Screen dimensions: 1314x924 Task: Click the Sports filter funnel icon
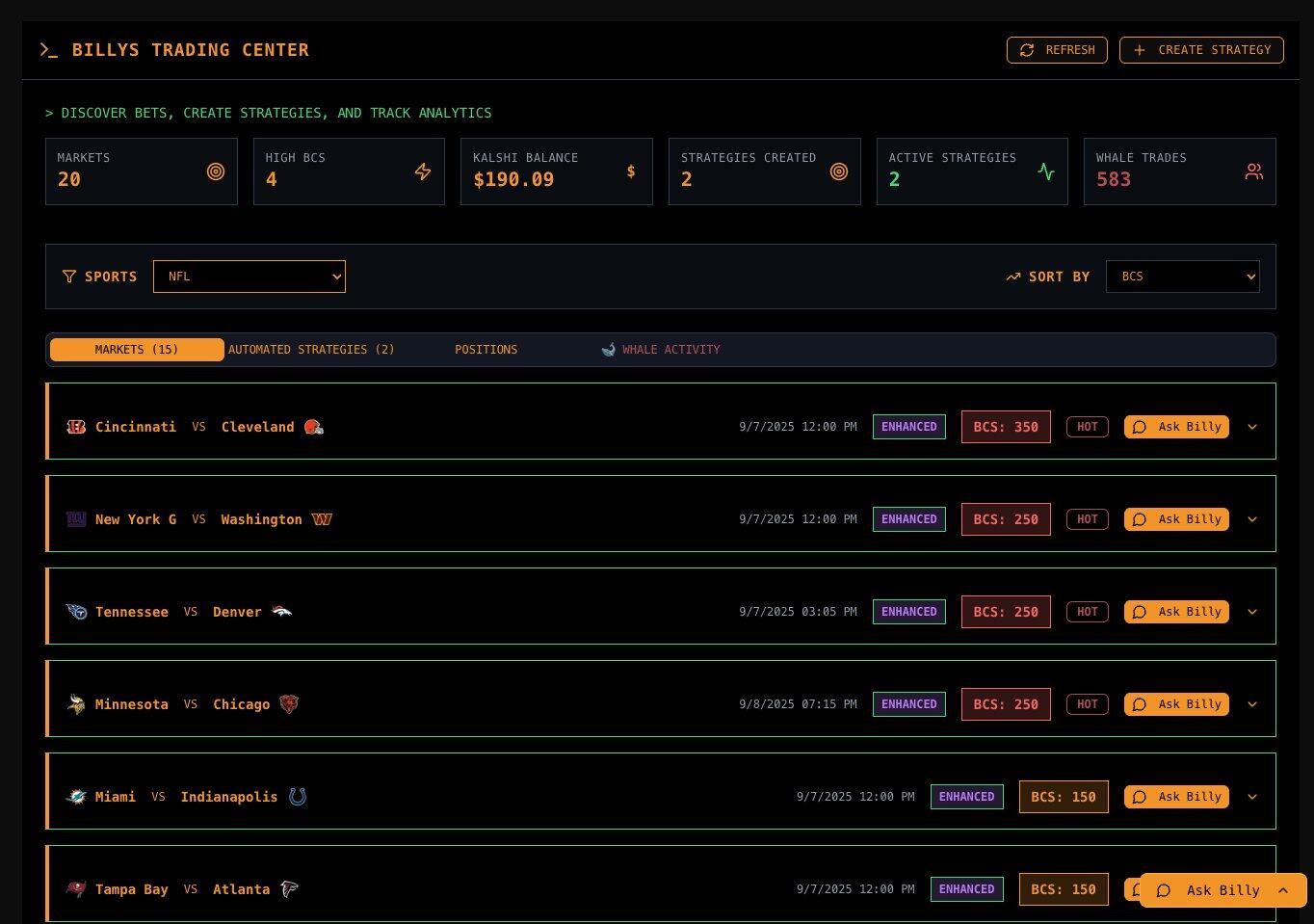69,277
